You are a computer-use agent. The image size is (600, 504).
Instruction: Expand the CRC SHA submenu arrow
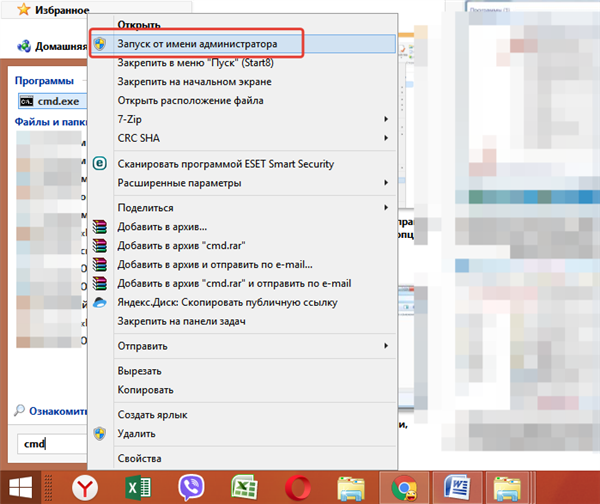click(x=386, y=138)
